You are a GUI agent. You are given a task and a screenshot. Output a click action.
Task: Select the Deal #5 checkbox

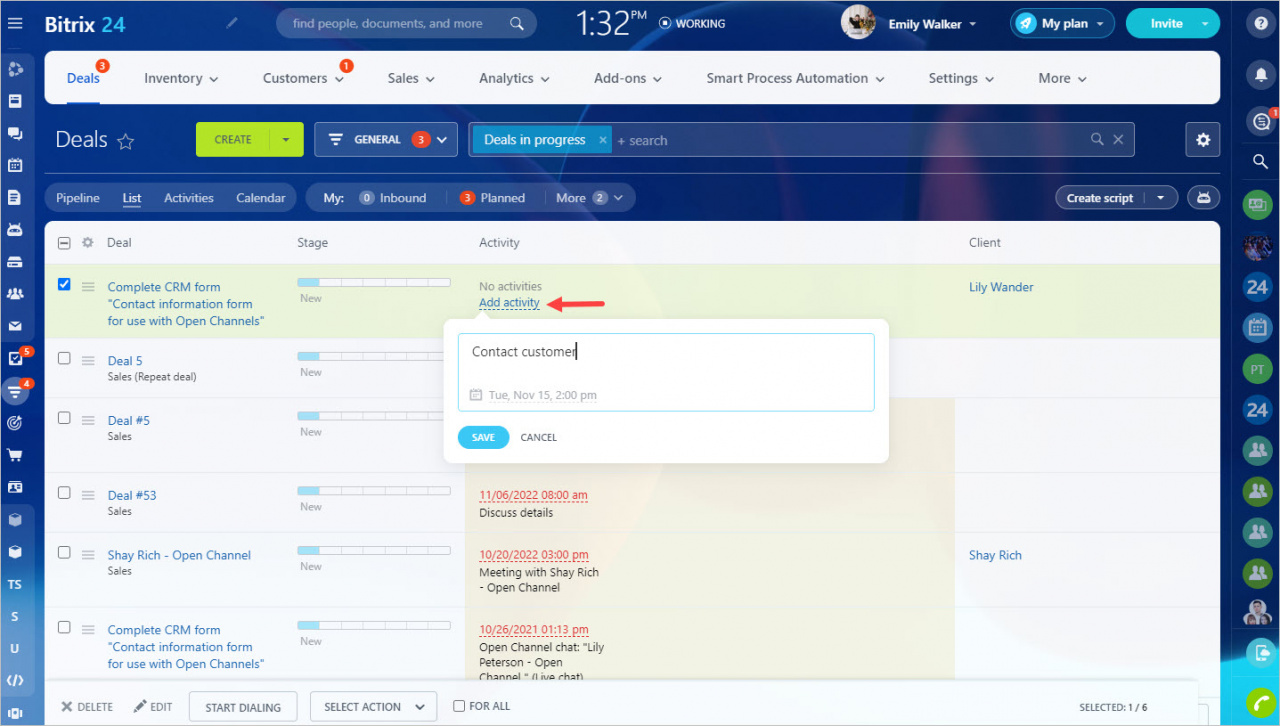(64, 418)
